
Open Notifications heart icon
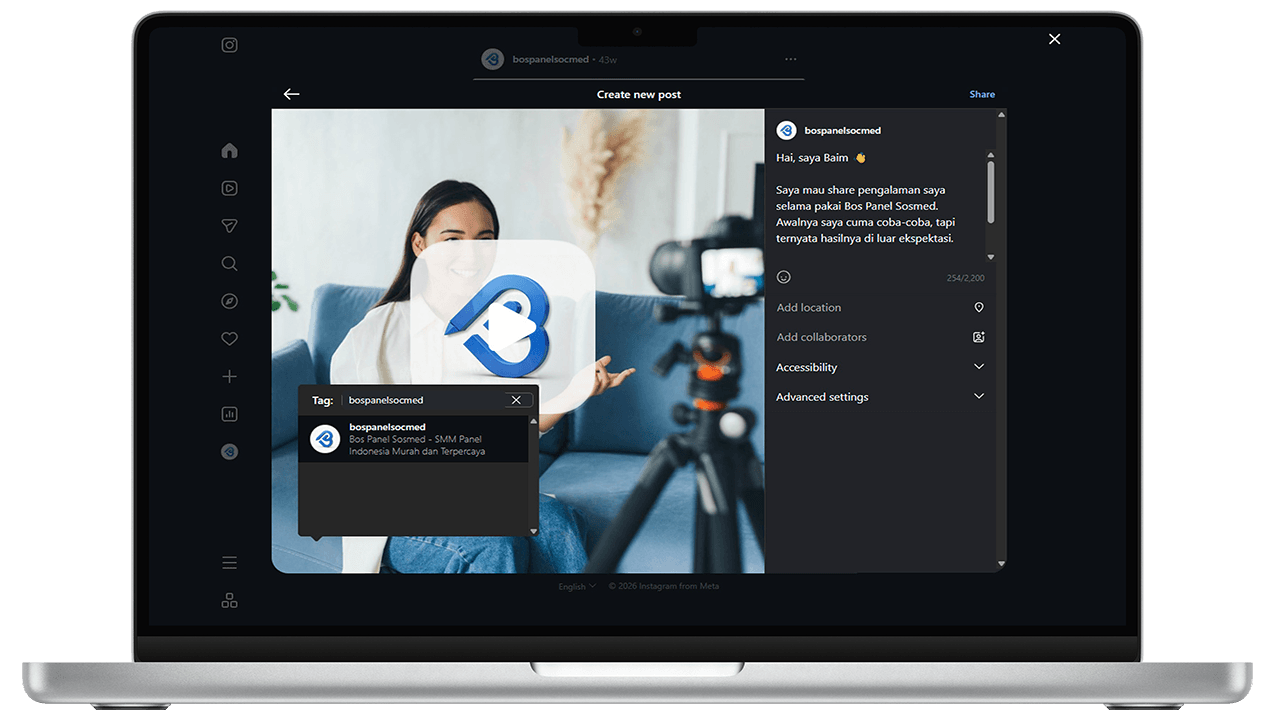coord(229,339)
